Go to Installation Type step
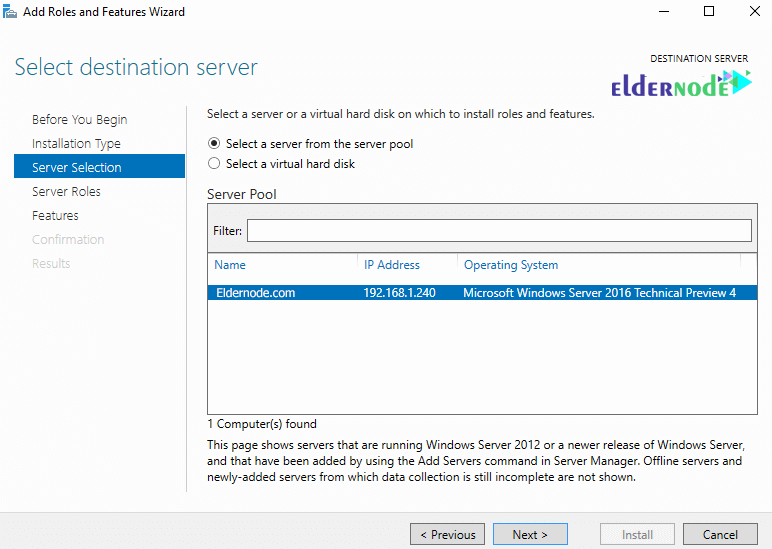Image resolution: width=772 pixels, height=549 pixels. click(x=76, y=144)
